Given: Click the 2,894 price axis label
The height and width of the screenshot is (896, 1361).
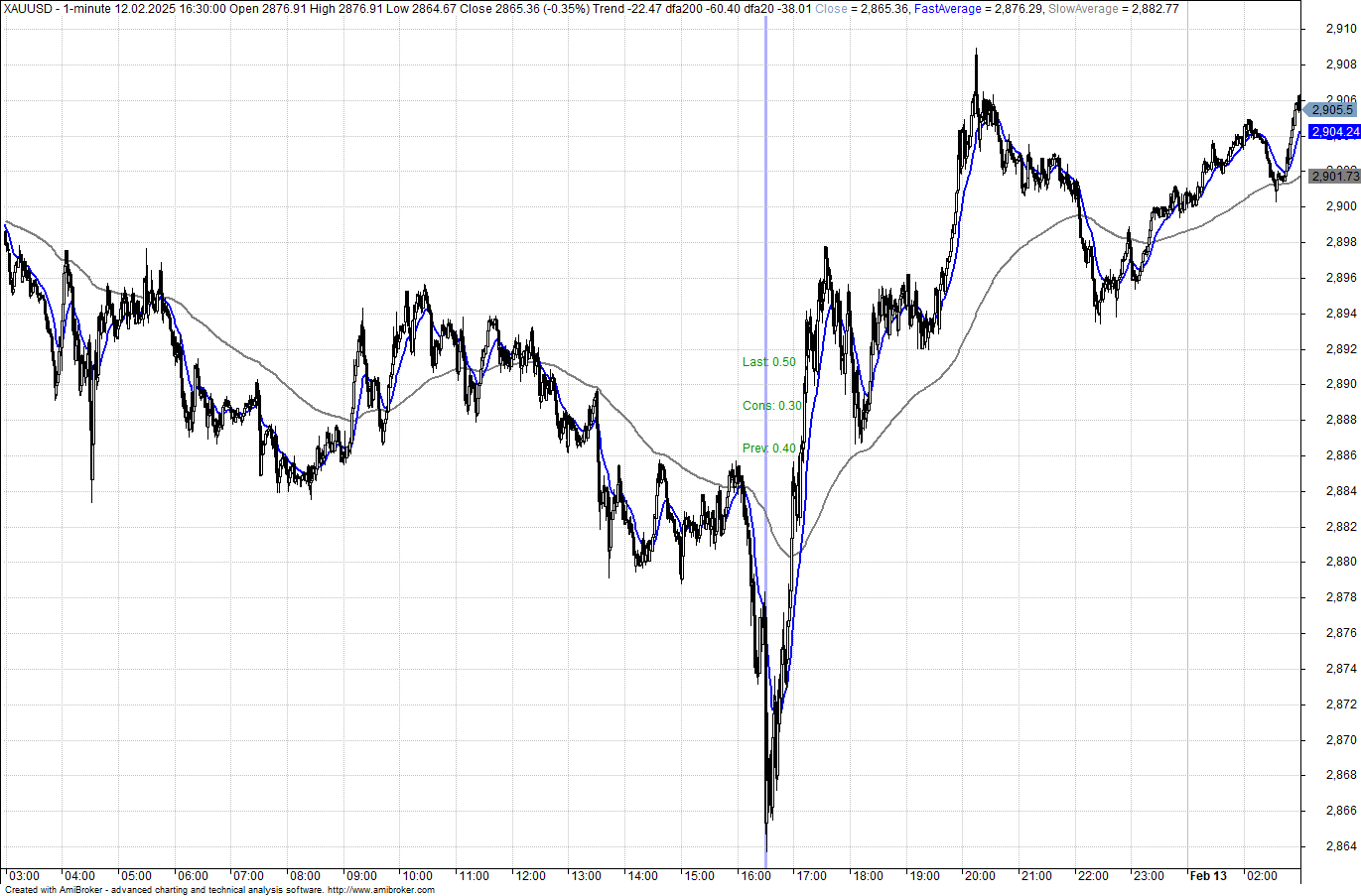Looking at the screenshot, I should 1340,314.
